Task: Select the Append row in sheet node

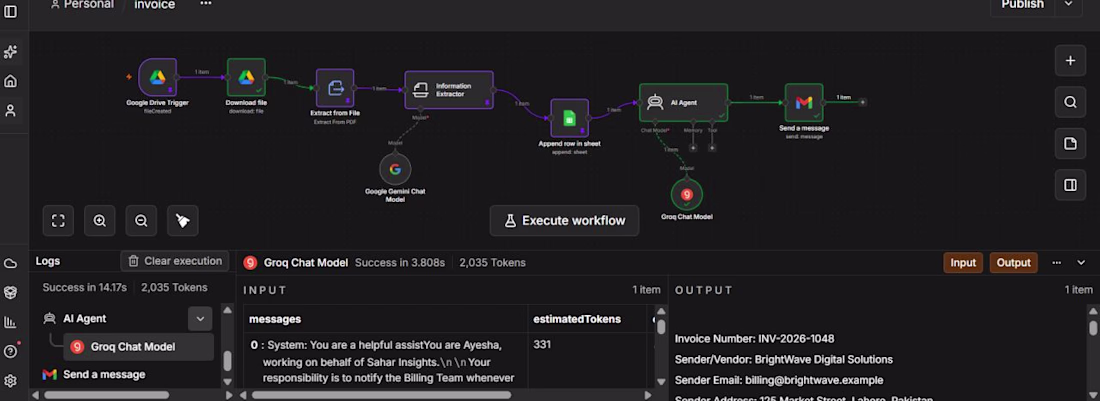Action: [x=570, y=118]
